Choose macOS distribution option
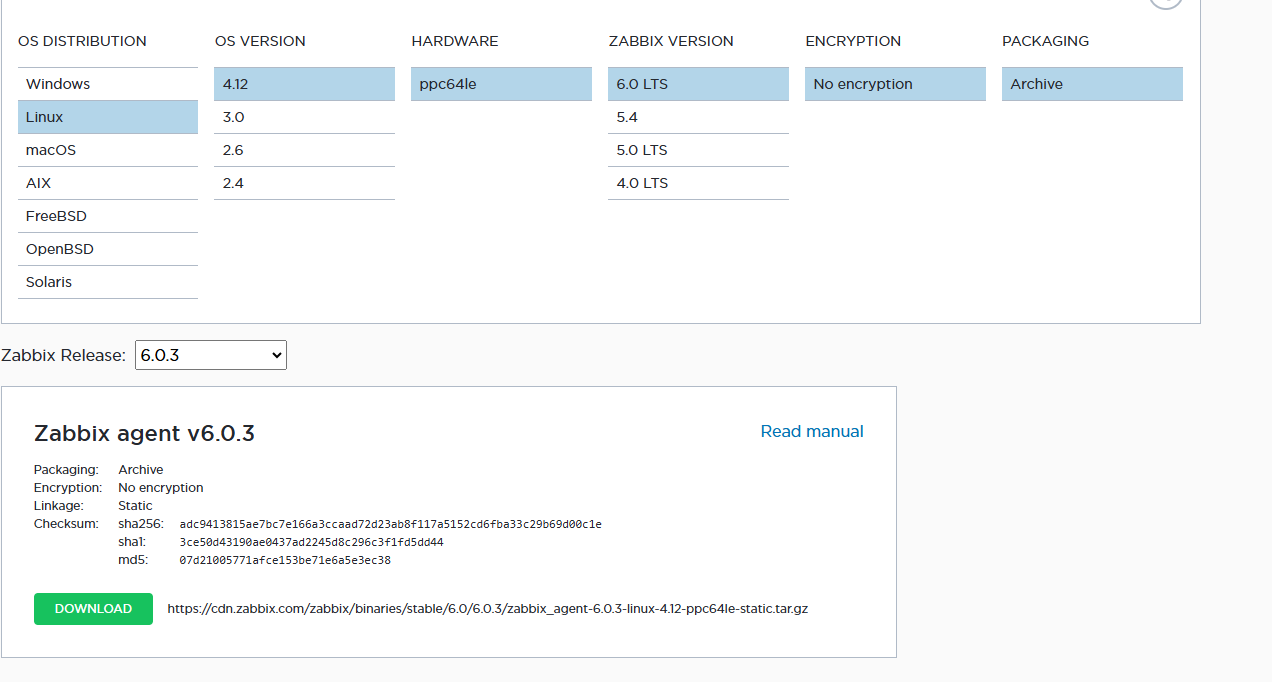The width and height of the screenshot is (1272, 682). [x=108, y=150]
